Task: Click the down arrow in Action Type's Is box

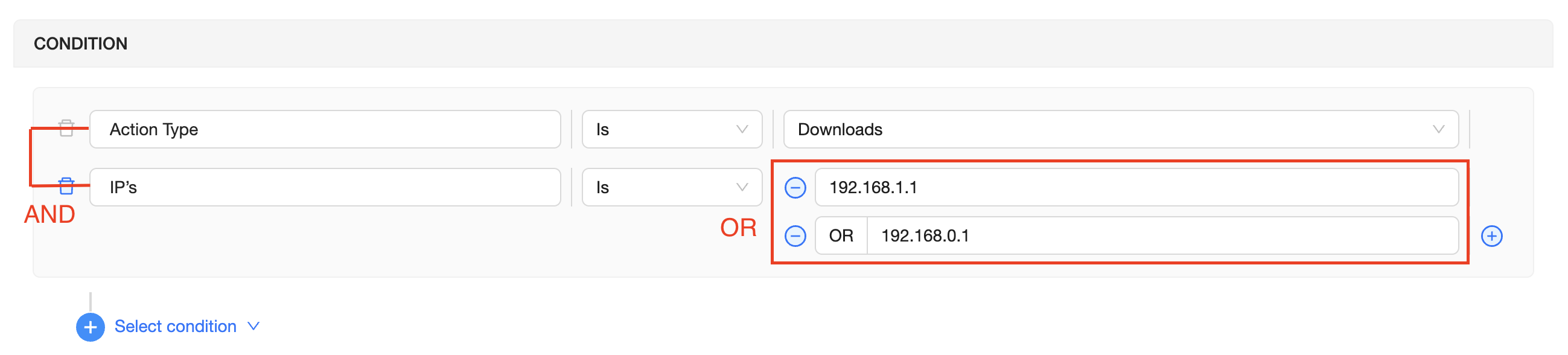Action: coord(741,129)
